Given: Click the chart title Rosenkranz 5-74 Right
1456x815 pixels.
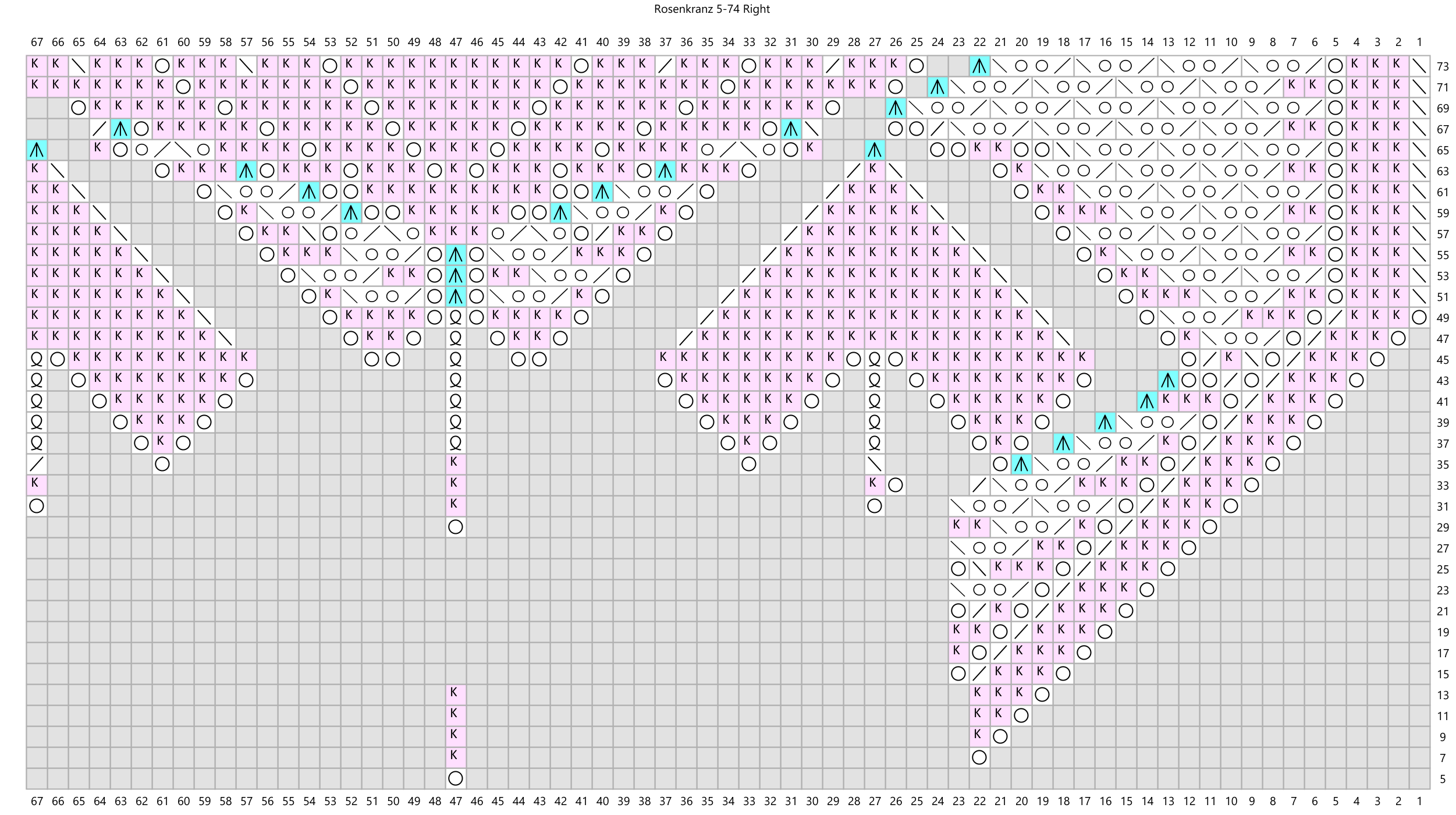Looking at the screenshot, I should pyautogui.click(x=712, y=9).
